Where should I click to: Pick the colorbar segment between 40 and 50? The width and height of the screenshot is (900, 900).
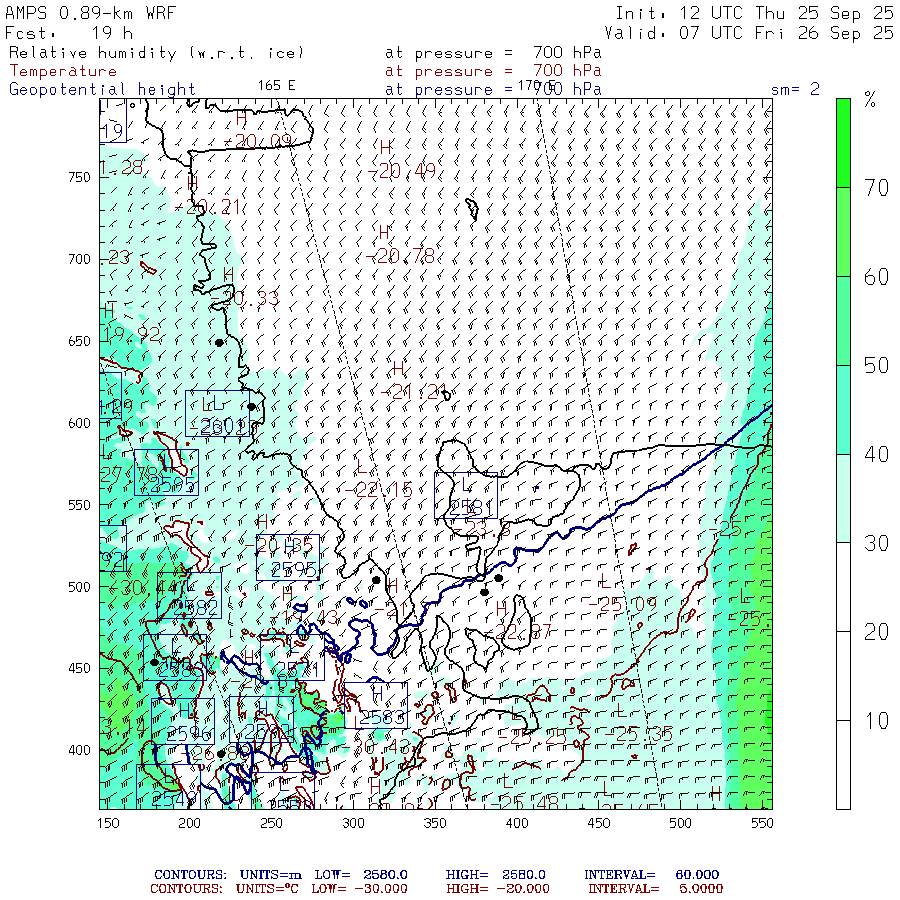pyautogui.click(x=843, y=410)
